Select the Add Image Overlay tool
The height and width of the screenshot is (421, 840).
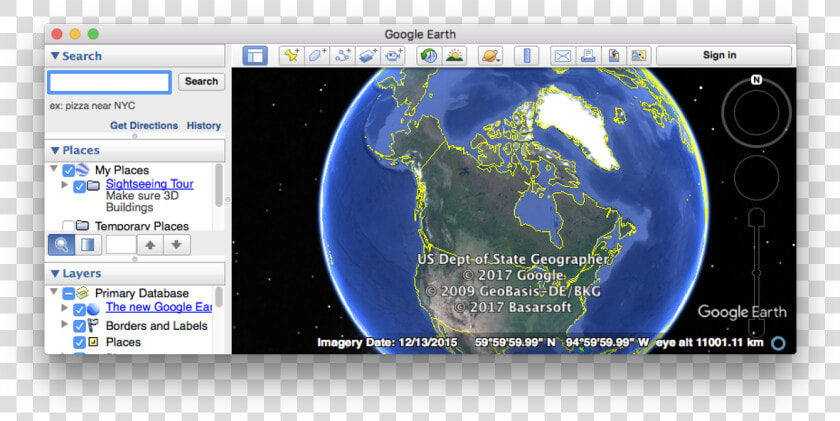click(368, 55)
